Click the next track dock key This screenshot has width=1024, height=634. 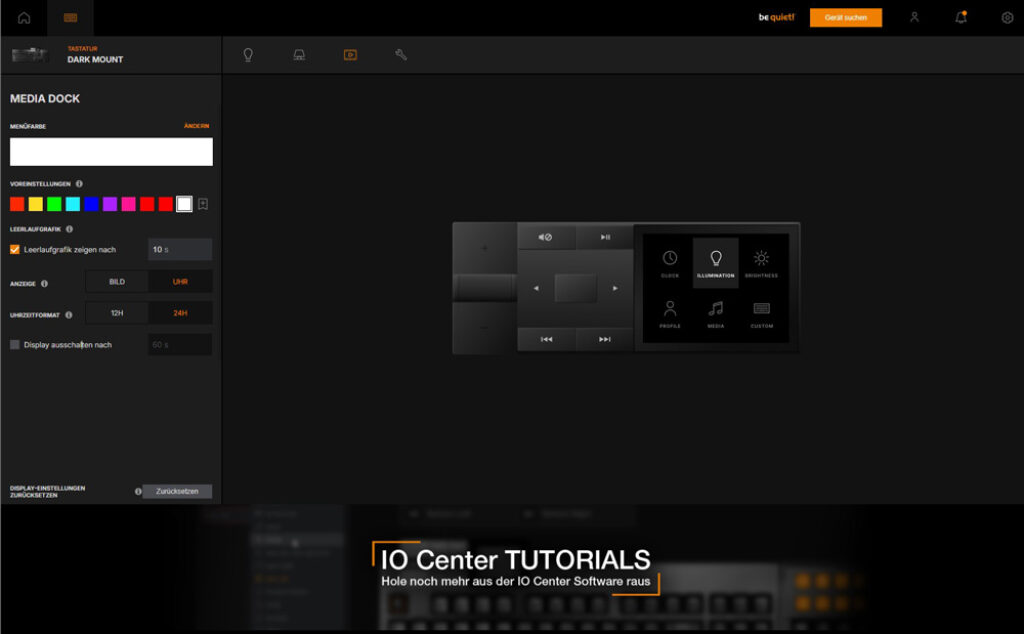[605, 340]
